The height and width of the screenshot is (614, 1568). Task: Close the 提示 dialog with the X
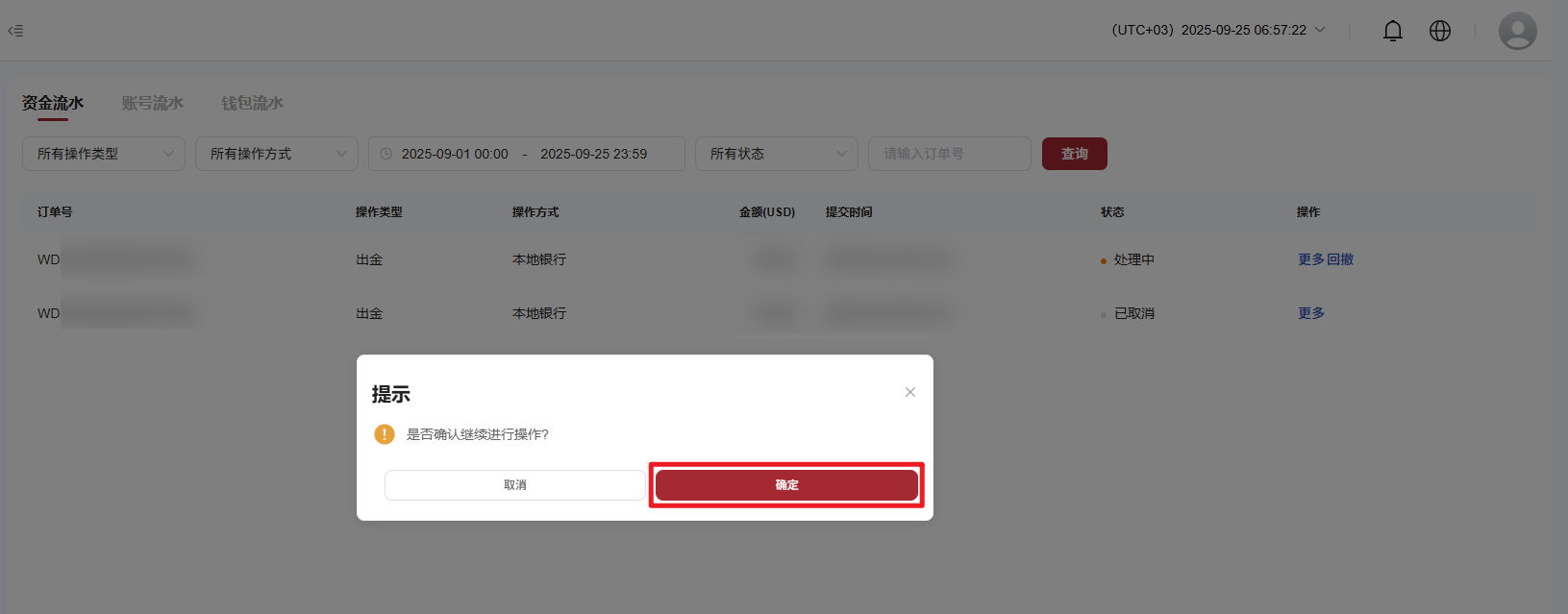coord(909,392)
